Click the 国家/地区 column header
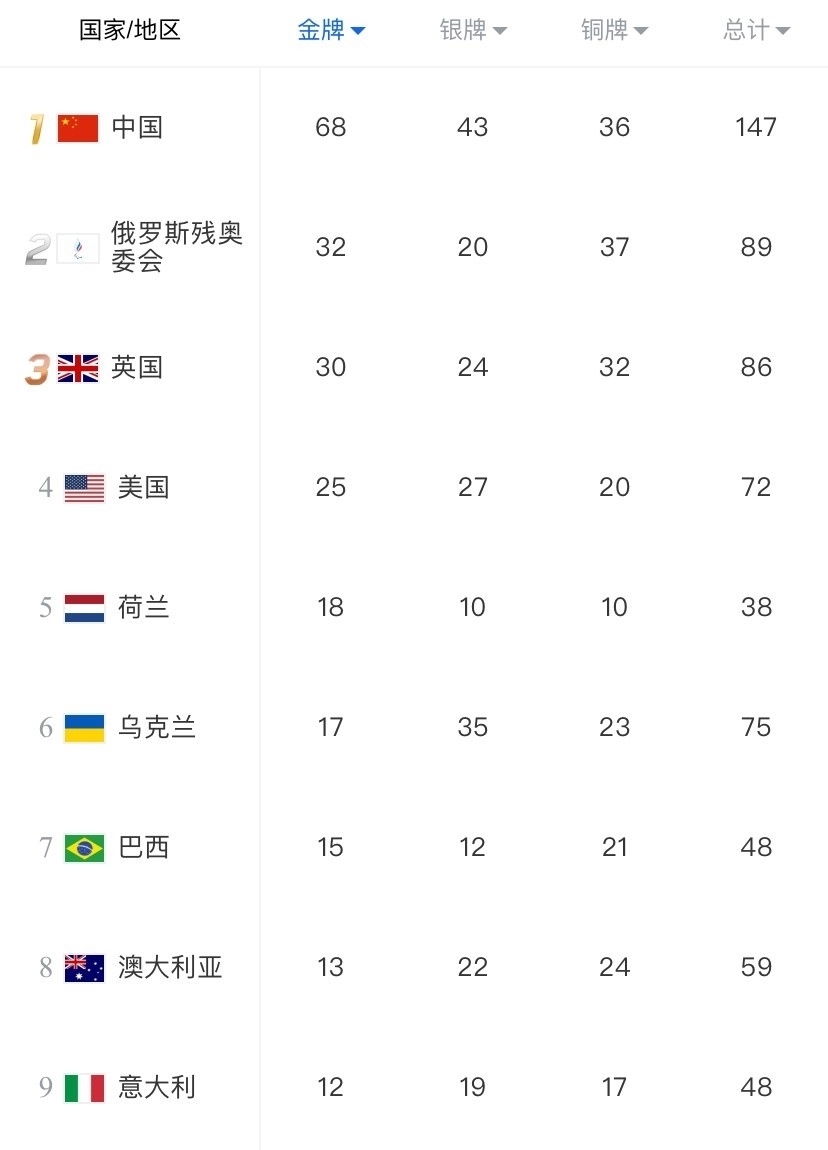 click(130, 30)
